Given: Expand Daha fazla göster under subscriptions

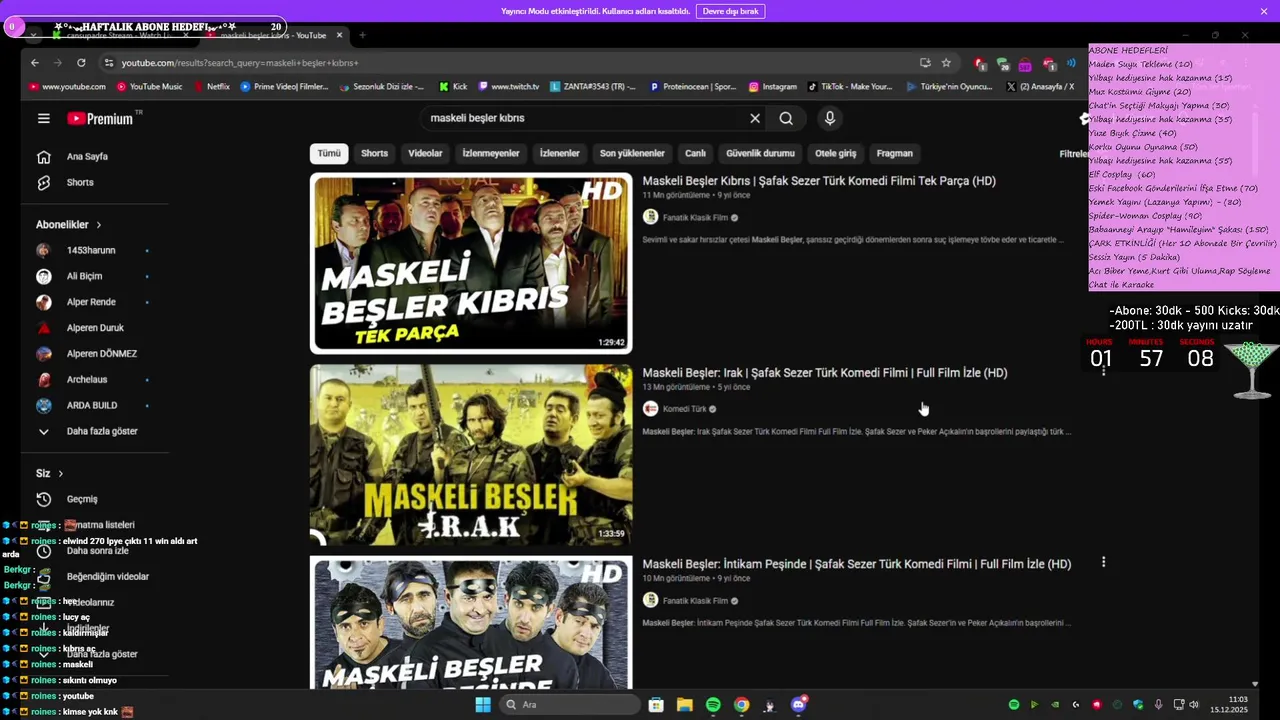Looking at the screenshot, I should point(88,431).
